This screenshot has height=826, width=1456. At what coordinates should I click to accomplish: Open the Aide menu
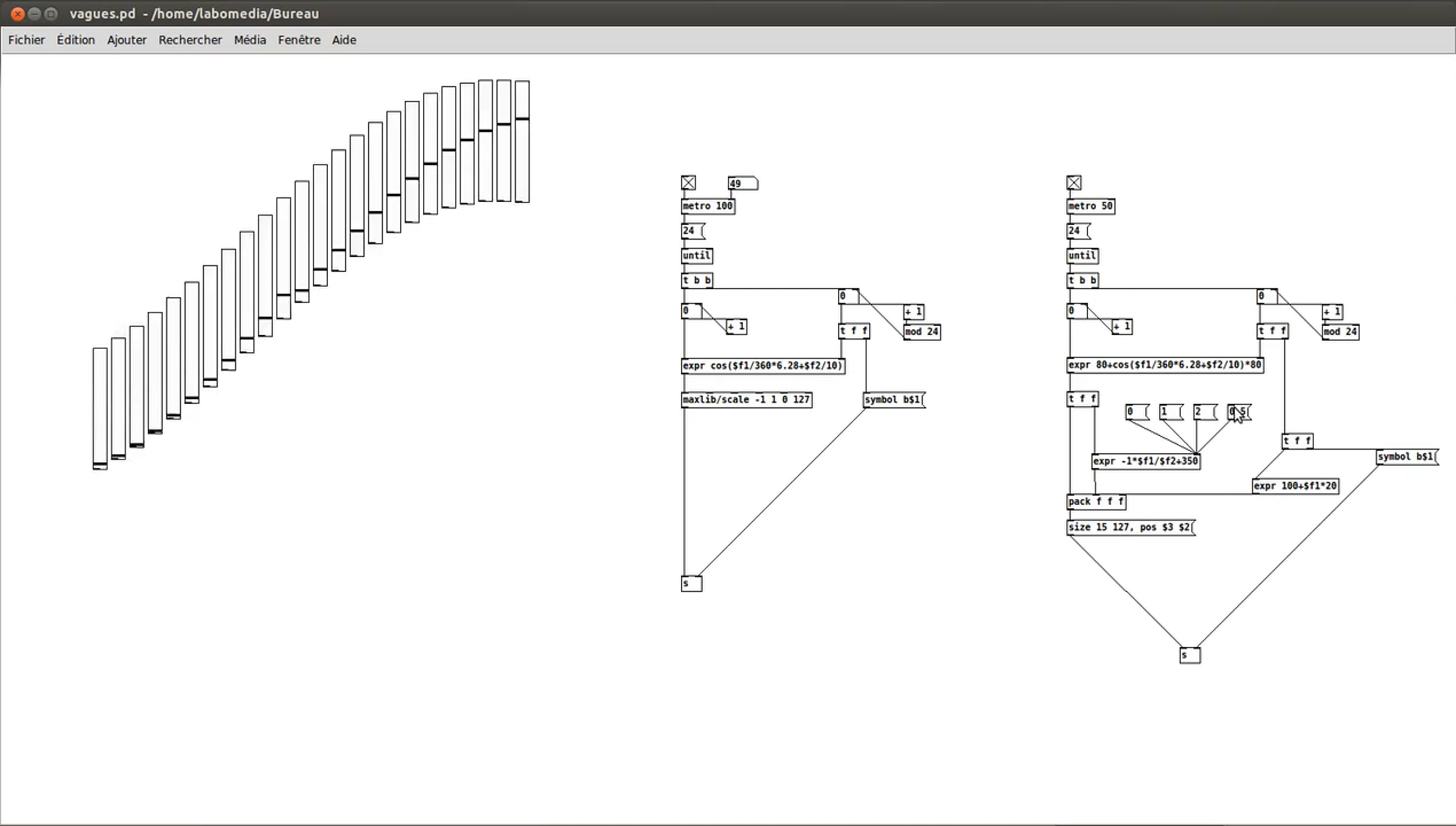point(344,40)
